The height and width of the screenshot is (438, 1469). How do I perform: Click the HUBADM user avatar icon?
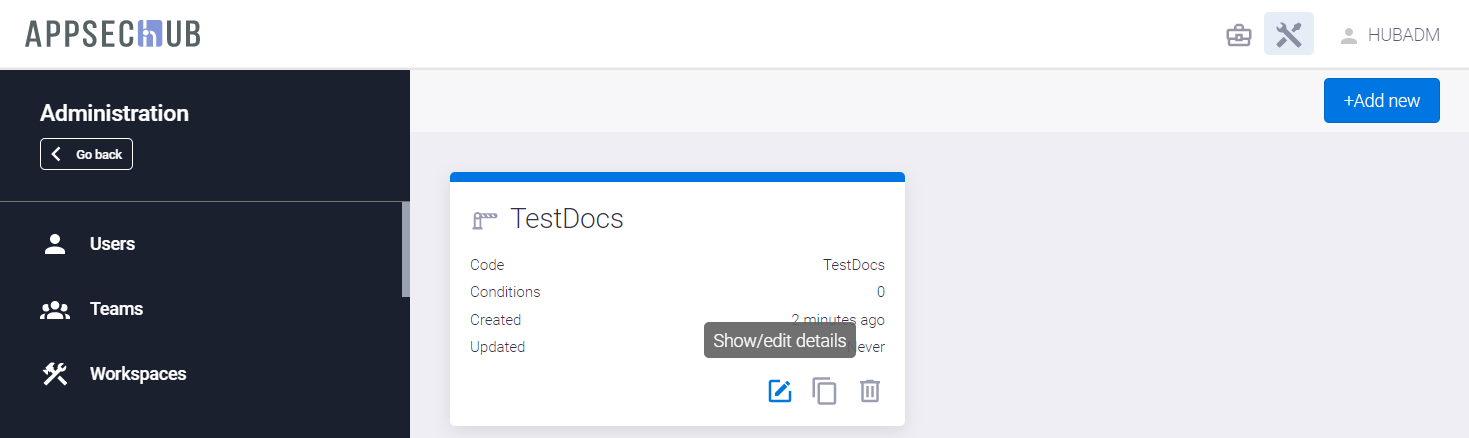click(x=1349, y=36)
